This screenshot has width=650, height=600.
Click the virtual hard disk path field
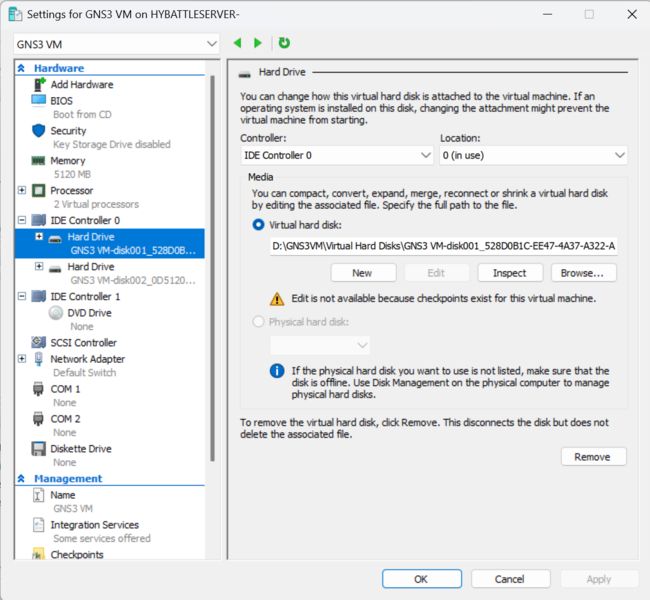(444, 246)
